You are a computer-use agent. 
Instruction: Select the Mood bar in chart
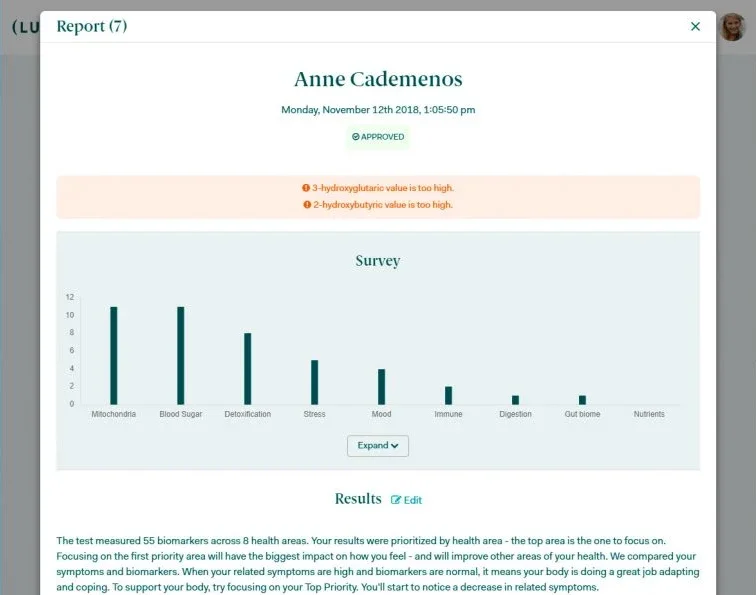(x=381, y=387)
